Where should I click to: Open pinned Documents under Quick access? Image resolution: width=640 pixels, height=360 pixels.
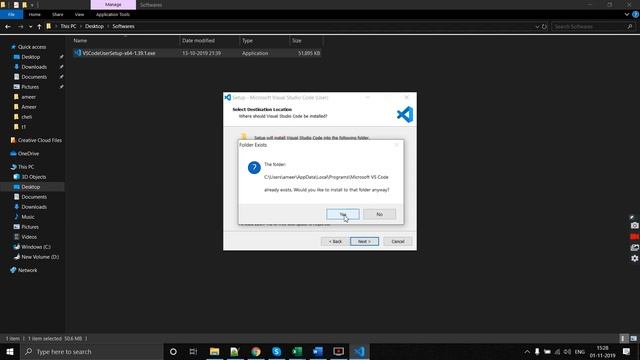34,77
